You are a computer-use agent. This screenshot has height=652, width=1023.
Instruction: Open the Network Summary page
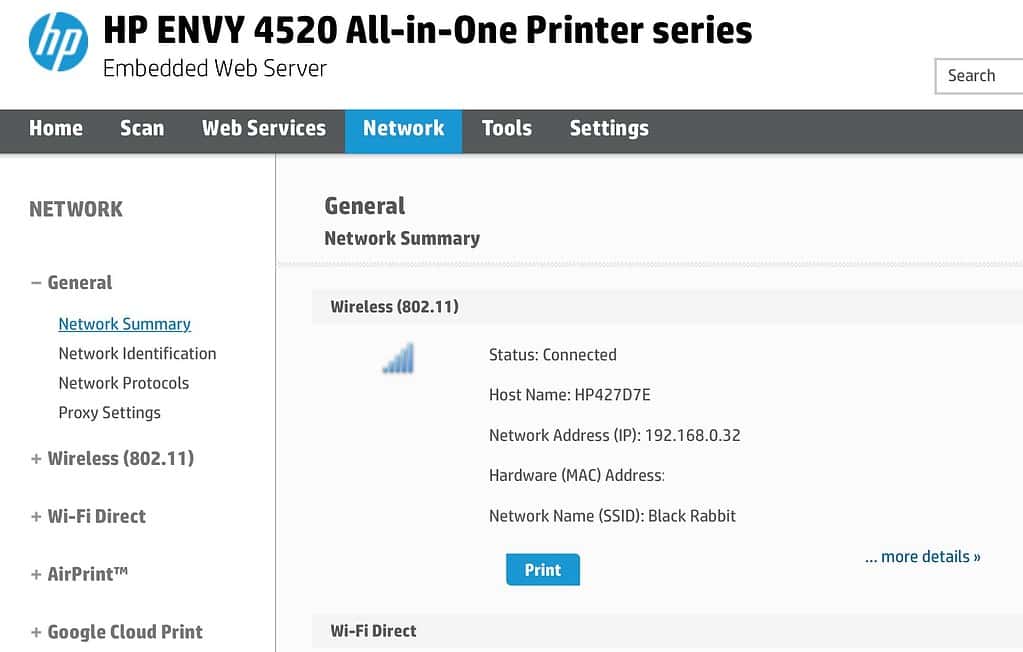(x=124, y=323)
